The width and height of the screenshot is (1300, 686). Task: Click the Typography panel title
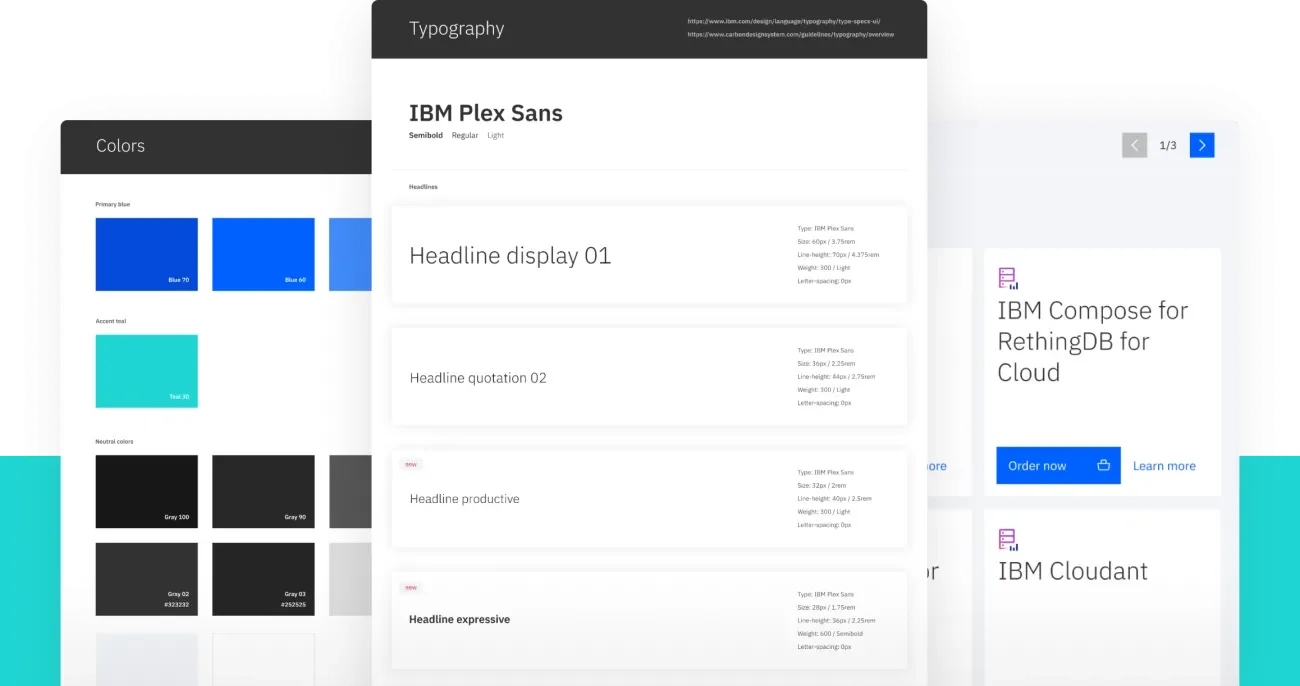pos(457,29)
